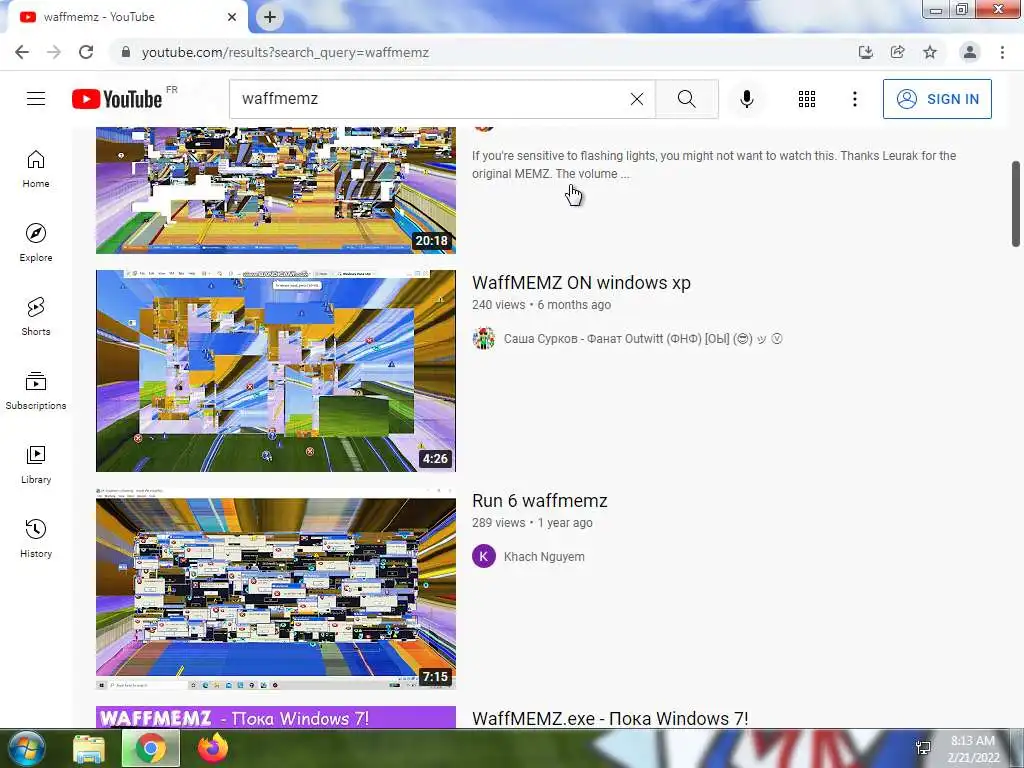Go to Home in the sidebar
Viewport: 1024px width, 768px height.
click(x=36, y=169)
